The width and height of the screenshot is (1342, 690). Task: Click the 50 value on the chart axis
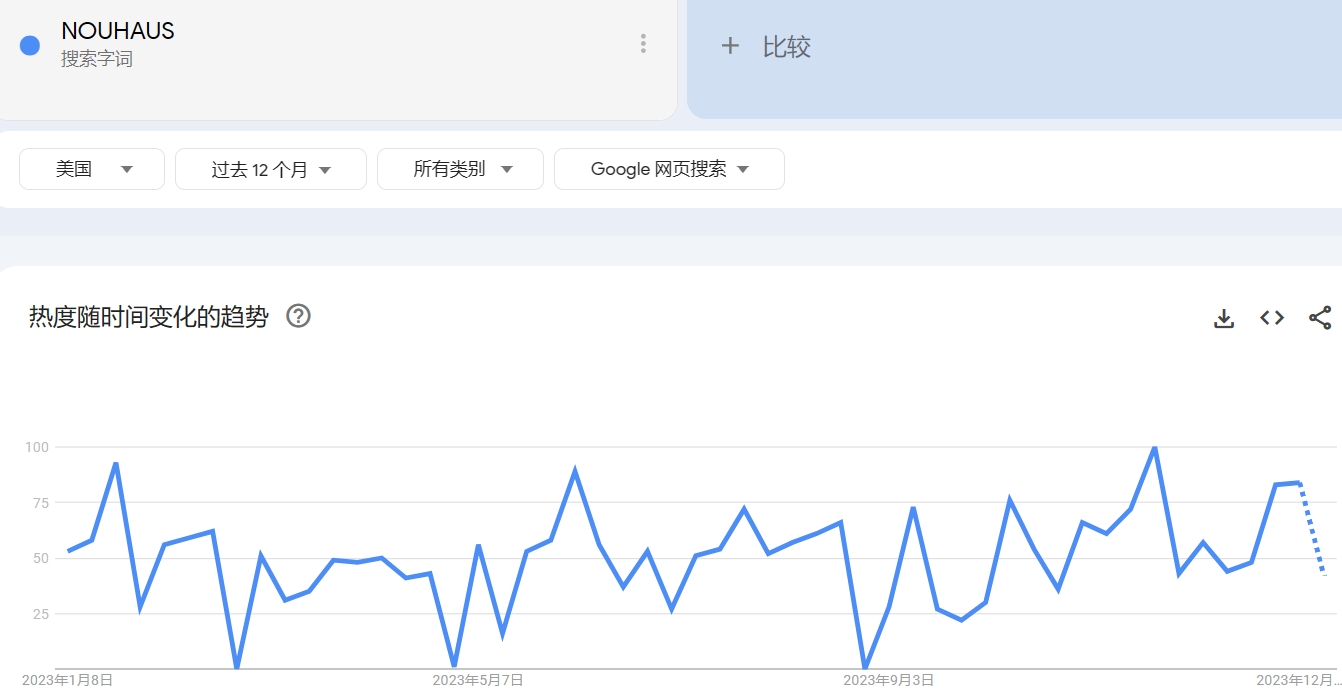(x=40, y=558)
